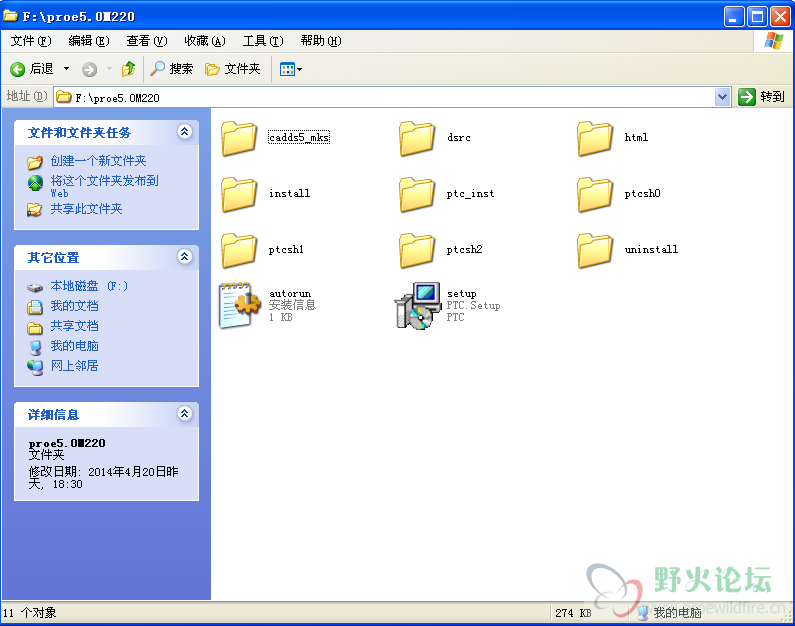Collapse the 详细信息 panel
The width and height of the screenshot is (795, 626).
point(185,414)
